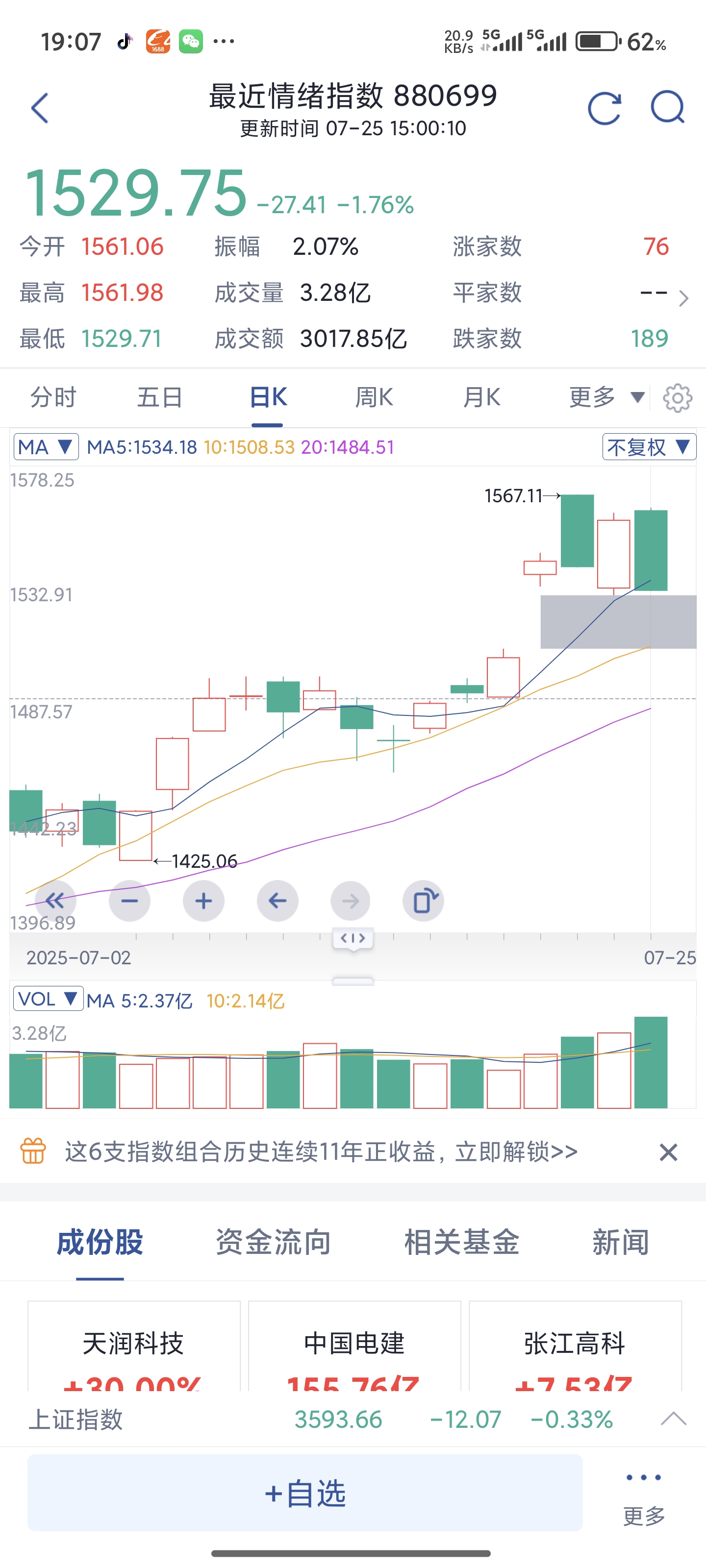This screenshot has width=706, height=1568.
Task: Switch to the 分时 tab
Action: point(53,397)
